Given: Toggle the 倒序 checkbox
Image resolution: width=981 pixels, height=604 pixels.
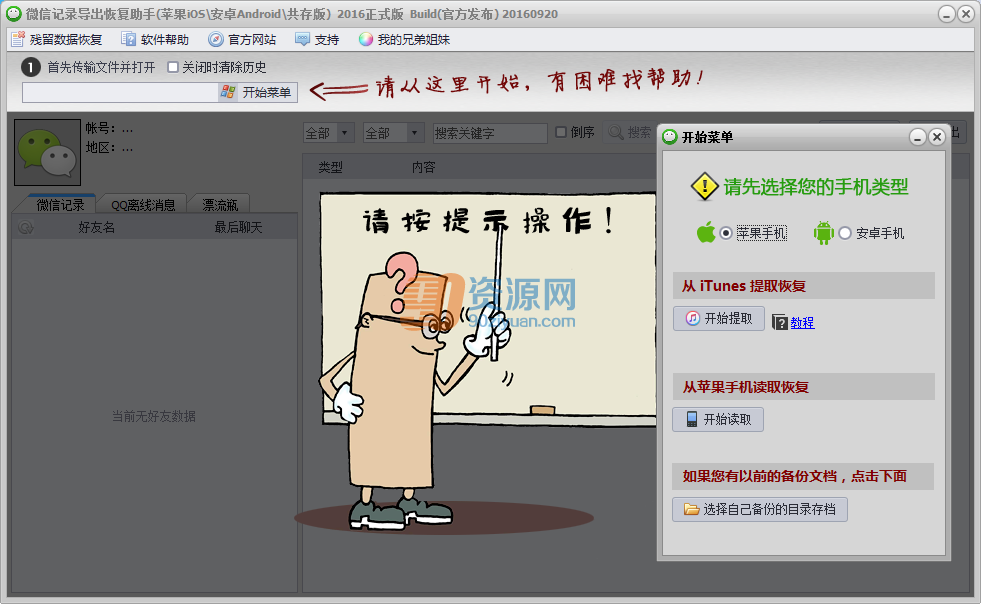Looking at the screenshot, I should 561,132.
